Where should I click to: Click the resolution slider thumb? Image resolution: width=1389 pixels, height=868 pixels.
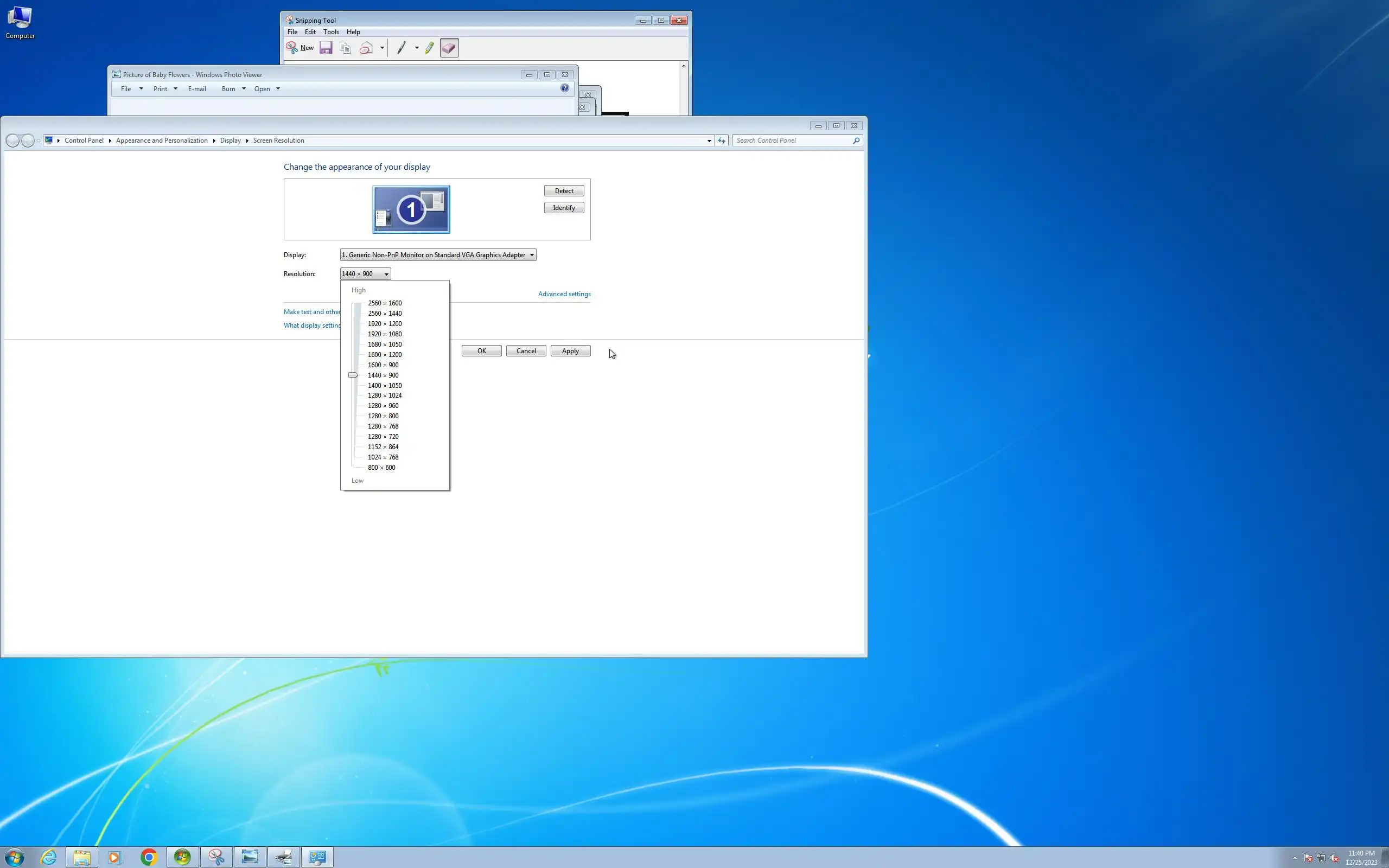pos(353,375)
